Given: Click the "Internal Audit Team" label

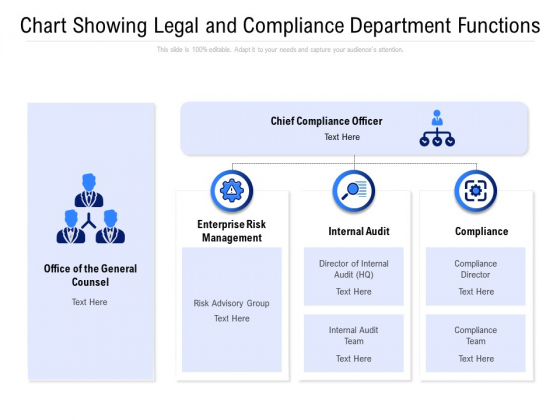Looking at the screenshot, I should pos(354,336).
